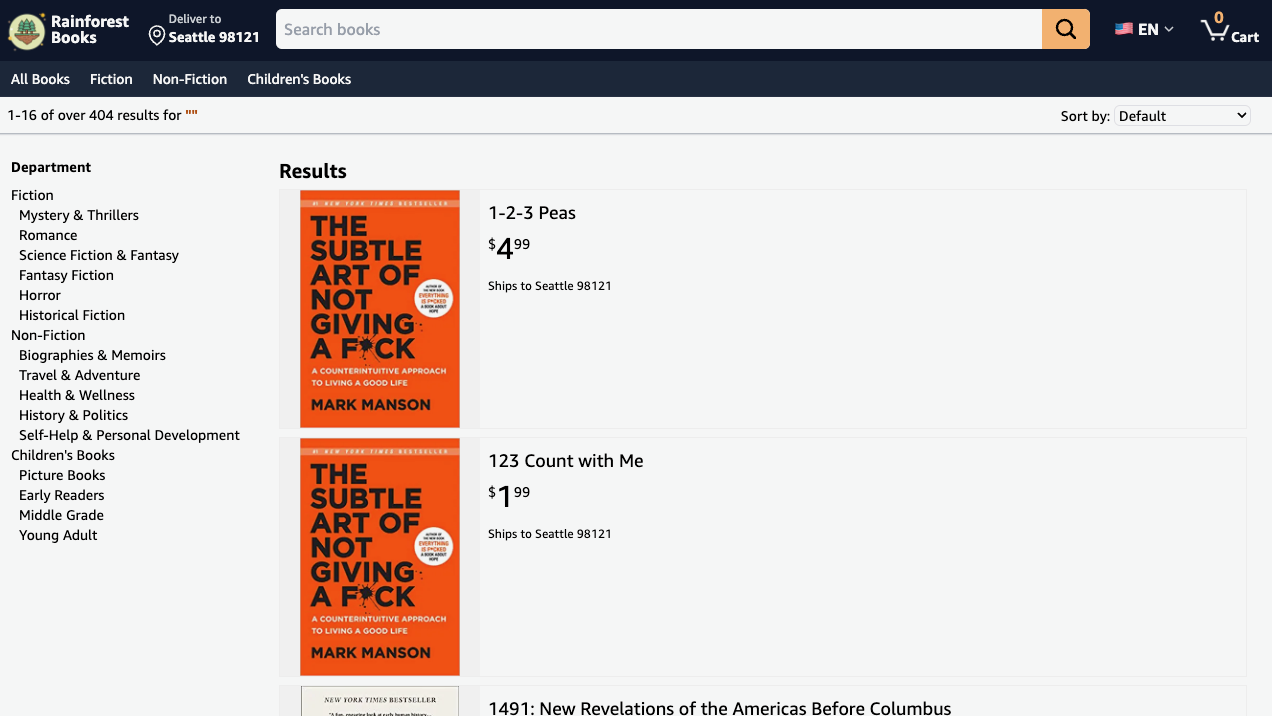Browse the Mystery & Thrillers department
The height and width of the screenshot is (716, 1272).
pos(78,214)
